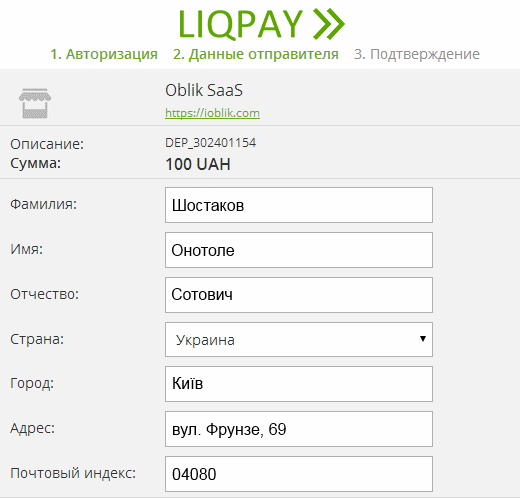Focus the Адрес field вул. Фрунзе, 69
The height and width of the screenshot is (498, 520).
coord(299,429)
